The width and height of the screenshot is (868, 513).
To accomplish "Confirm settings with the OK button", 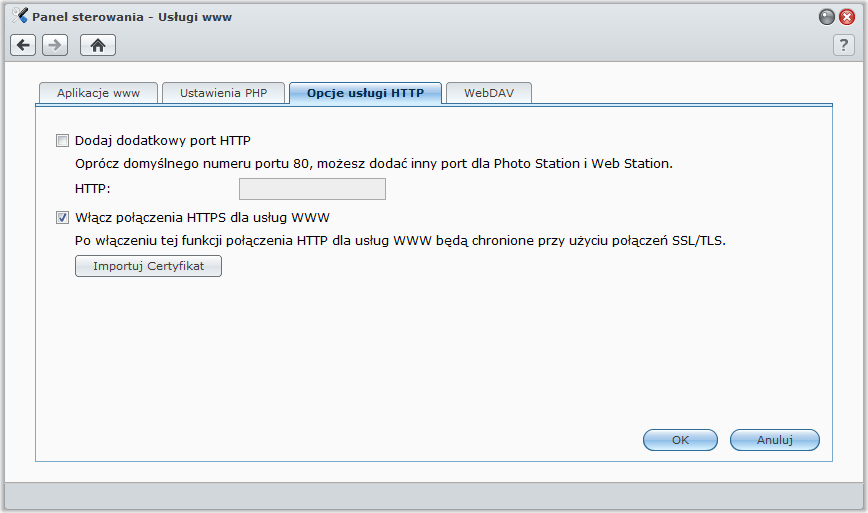I will 680,440.
